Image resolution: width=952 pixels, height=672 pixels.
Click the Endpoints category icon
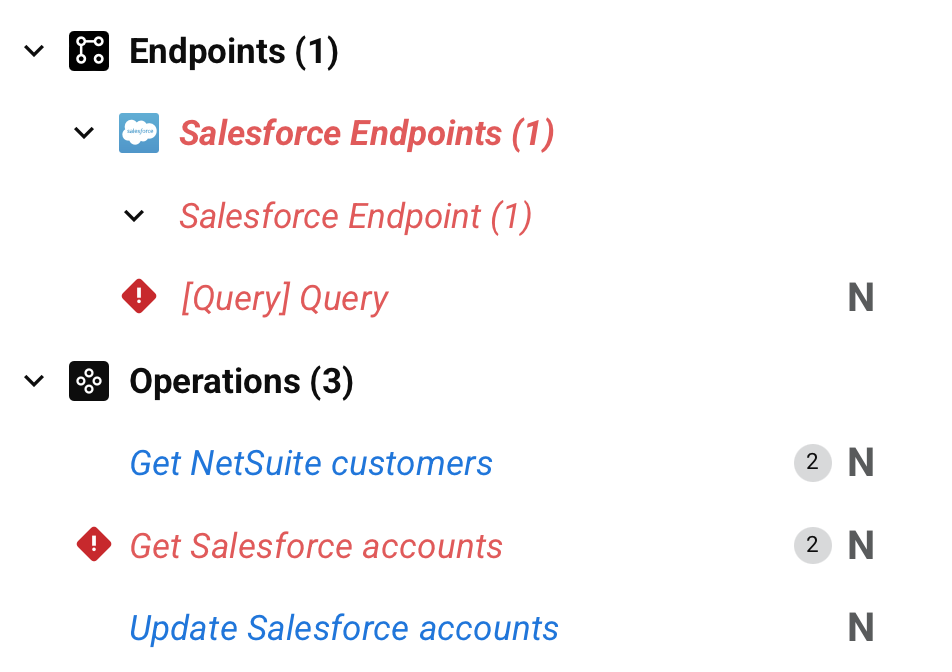coord(88,51)
